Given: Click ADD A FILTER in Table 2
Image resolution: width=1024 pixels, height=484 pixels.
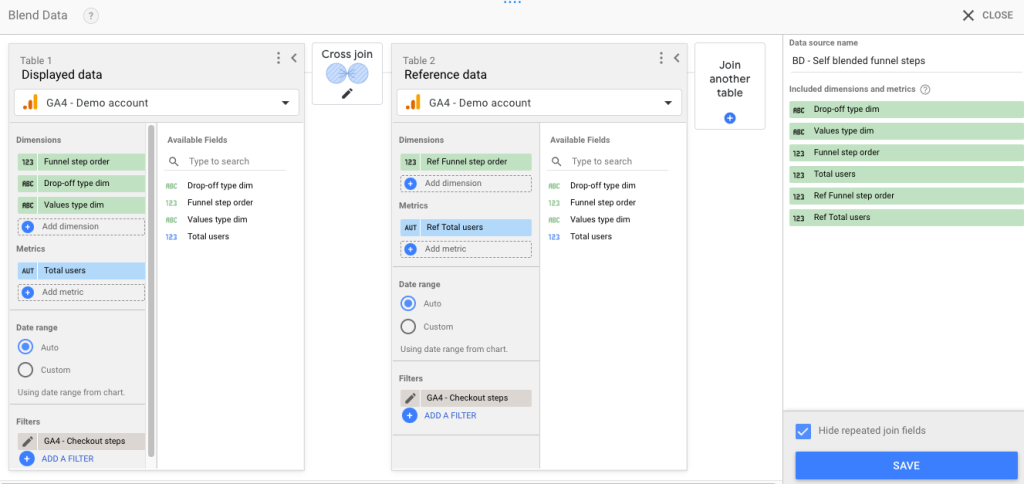Looking at the screenshot, I should 450,415.
